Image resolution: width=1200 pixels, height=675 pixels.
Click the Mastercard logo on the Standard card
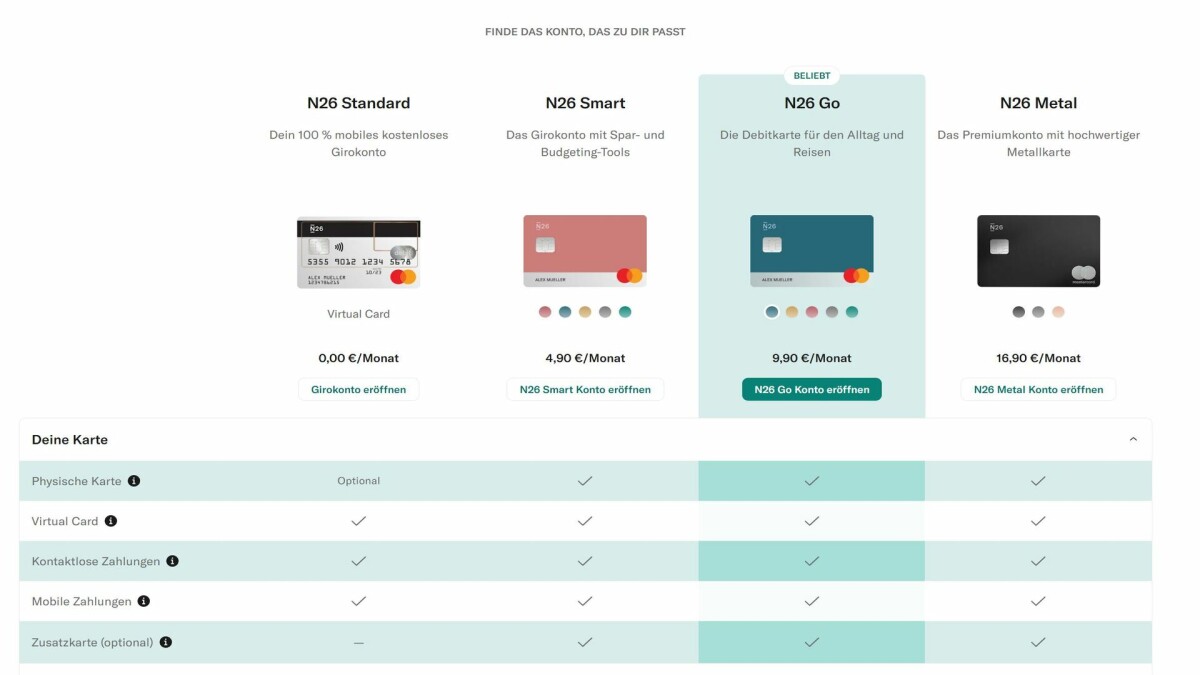coord(401,276)
